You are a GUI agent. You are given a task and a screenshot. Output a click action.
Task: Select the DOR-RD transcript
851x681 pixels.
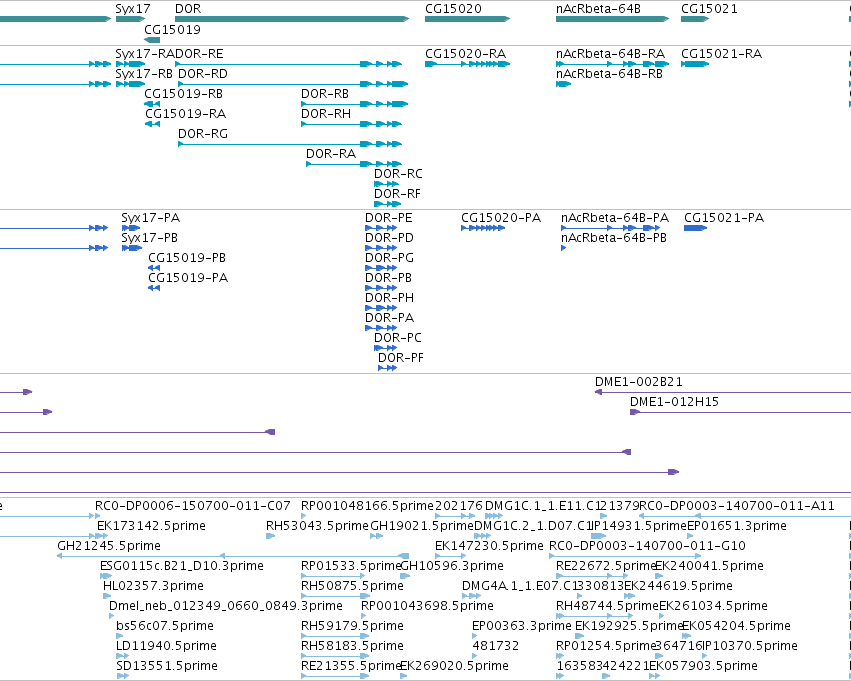click(x=293, y=84)
